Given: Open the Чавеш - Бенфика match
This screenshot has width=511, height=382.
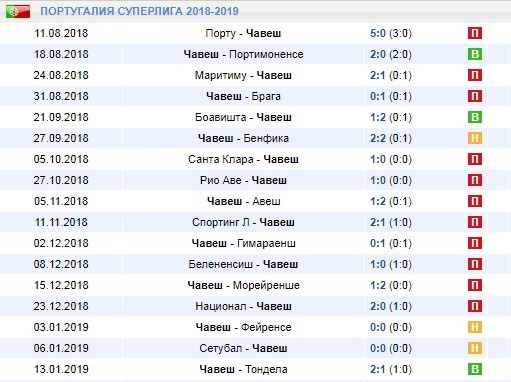Looking at the screenshot, I should tap(243, 138).
